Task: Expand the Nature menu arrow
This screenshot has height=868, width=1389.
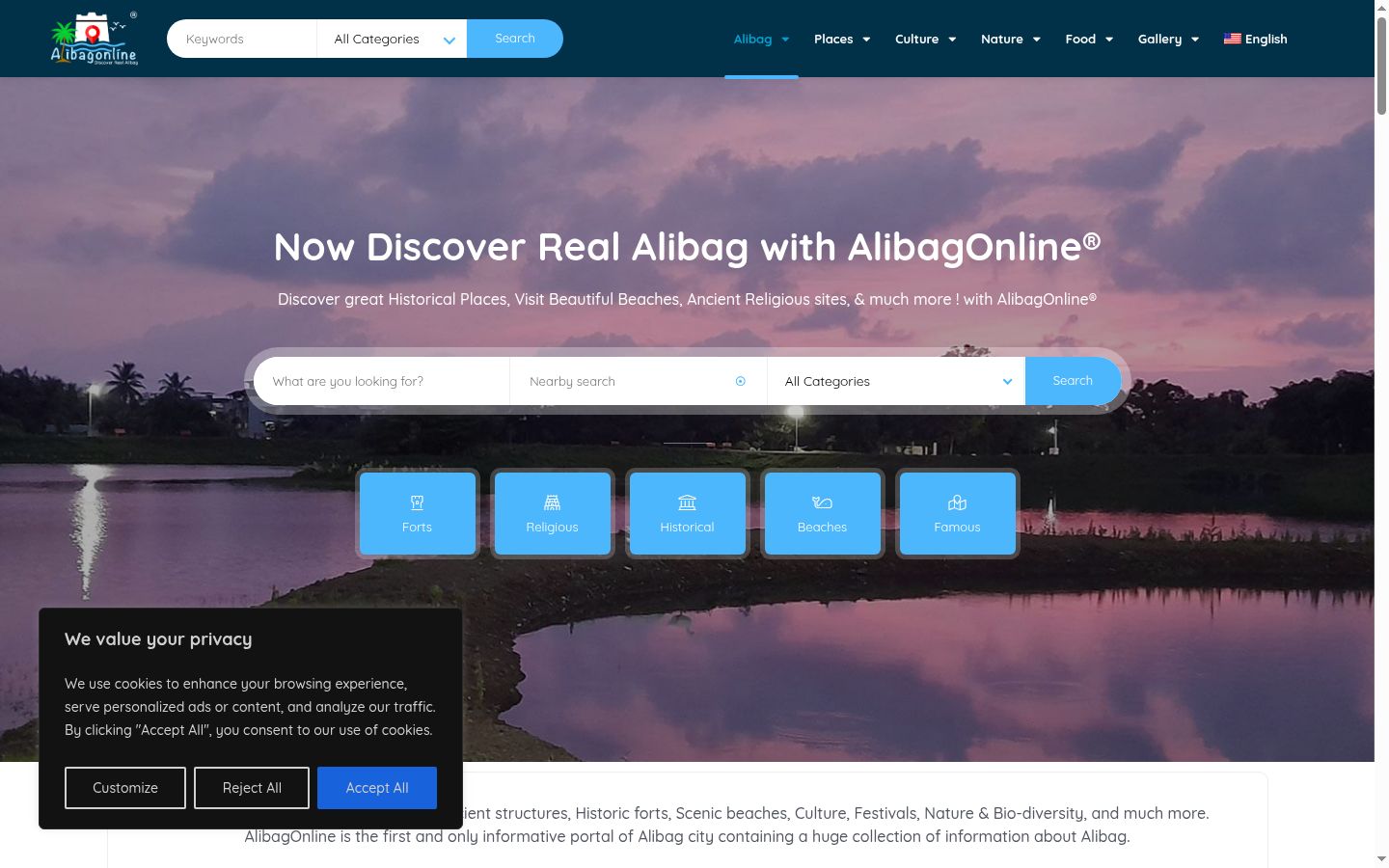Action: pyautogui.click(x=1037, y=40)
